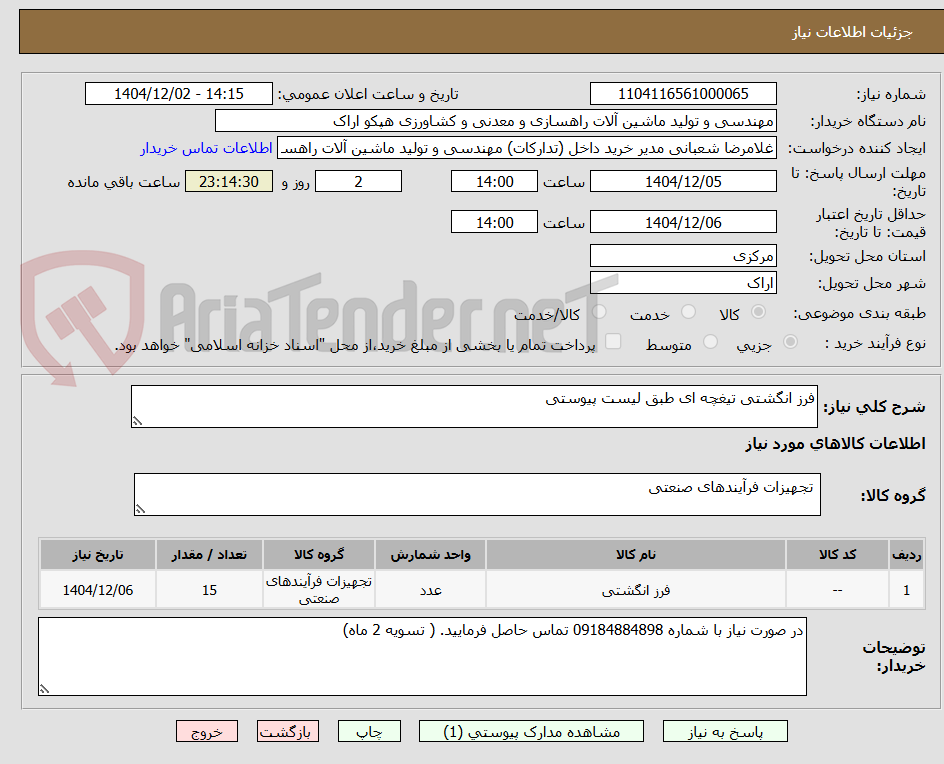Viewport: 944px width, 764px height.
Task: Select the خدمت radio button
Action: [x=688, y=312]
